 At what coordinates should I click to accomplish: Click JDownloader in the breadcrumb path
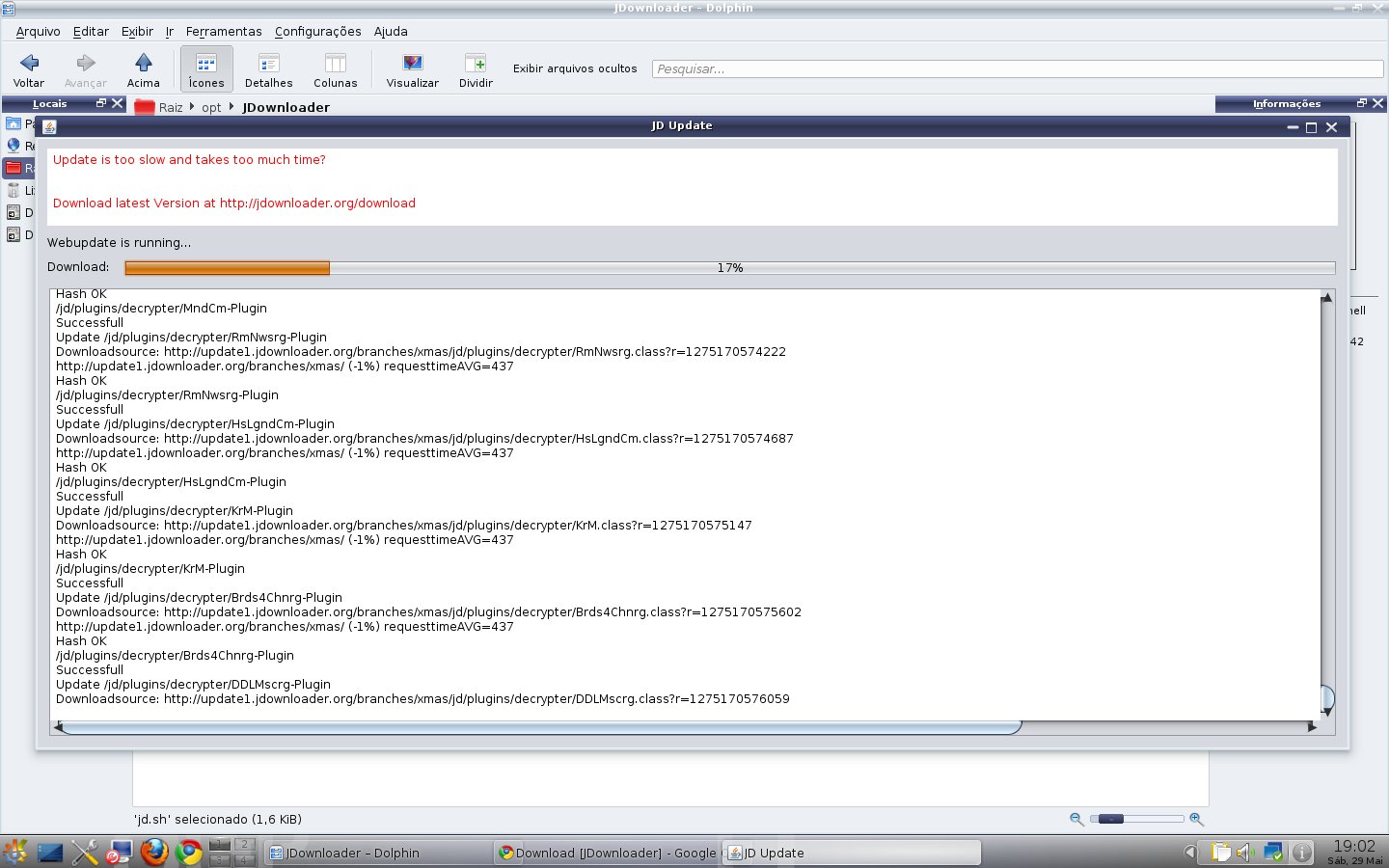coord(286,107)
